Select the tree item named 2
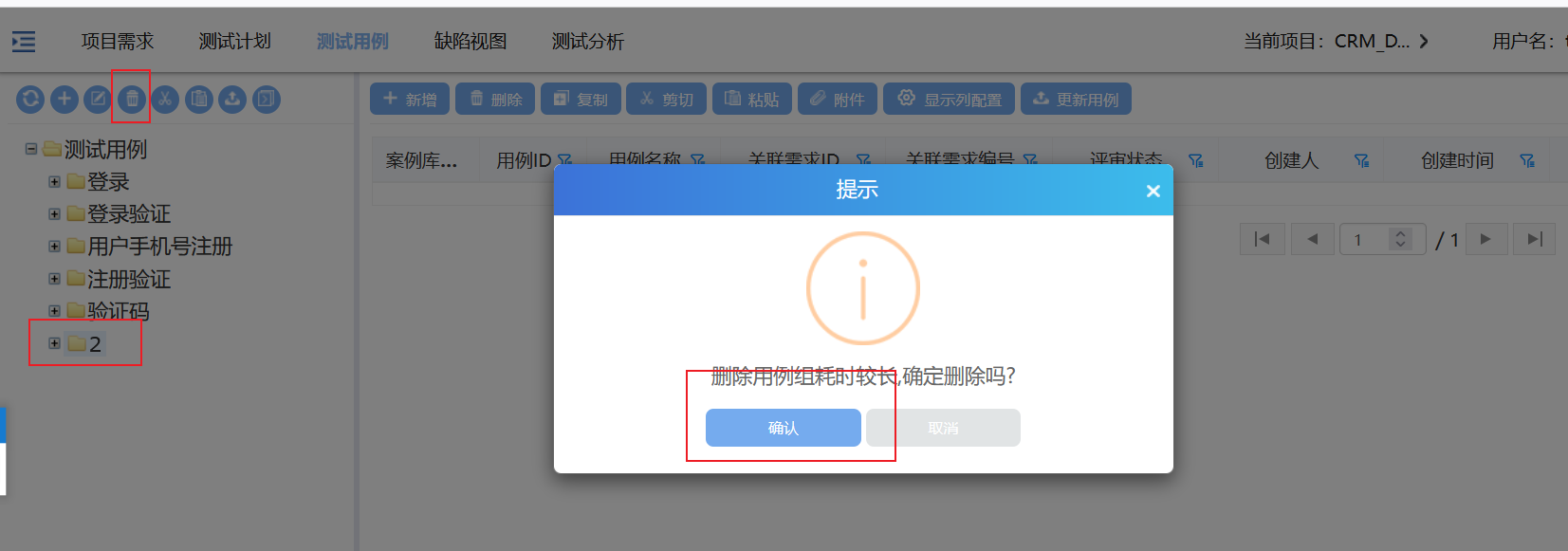1568x551 pixels. 95,343
